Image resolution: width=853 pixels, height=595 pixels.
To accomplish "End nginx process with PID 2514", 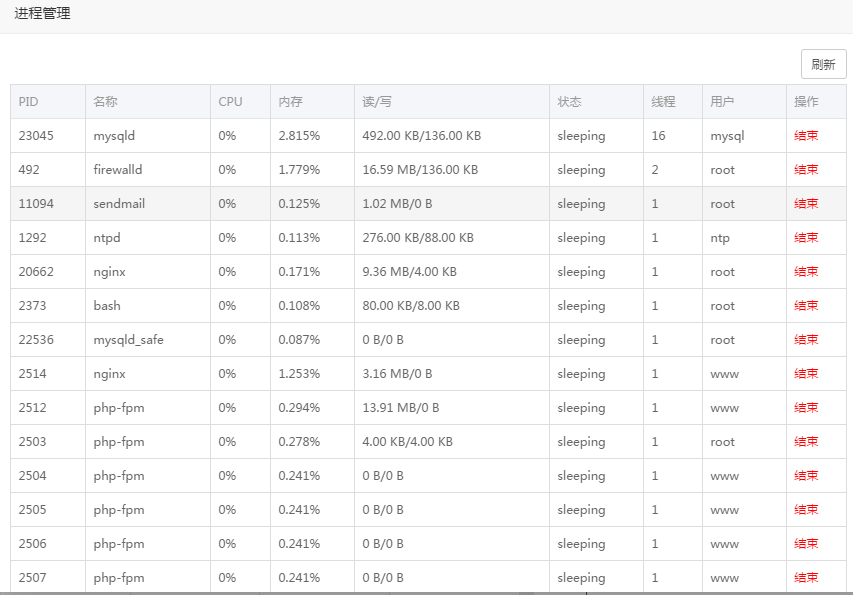I will coord(806,374).
